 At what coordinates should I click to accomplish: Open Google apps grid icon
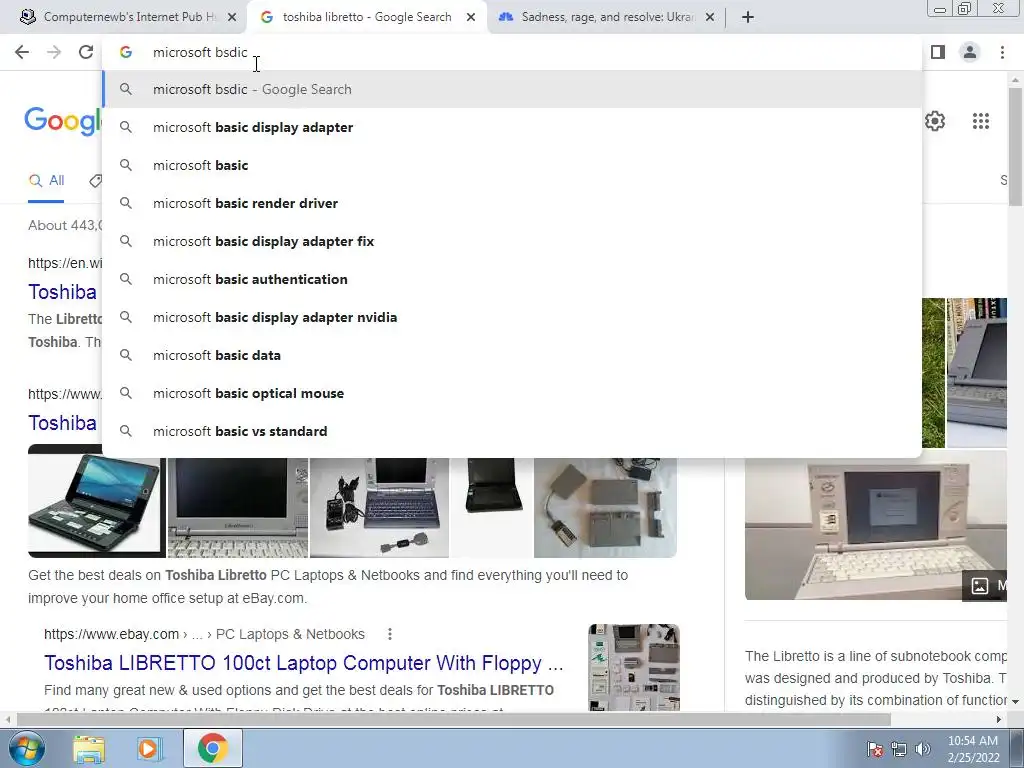coord(980,121)
